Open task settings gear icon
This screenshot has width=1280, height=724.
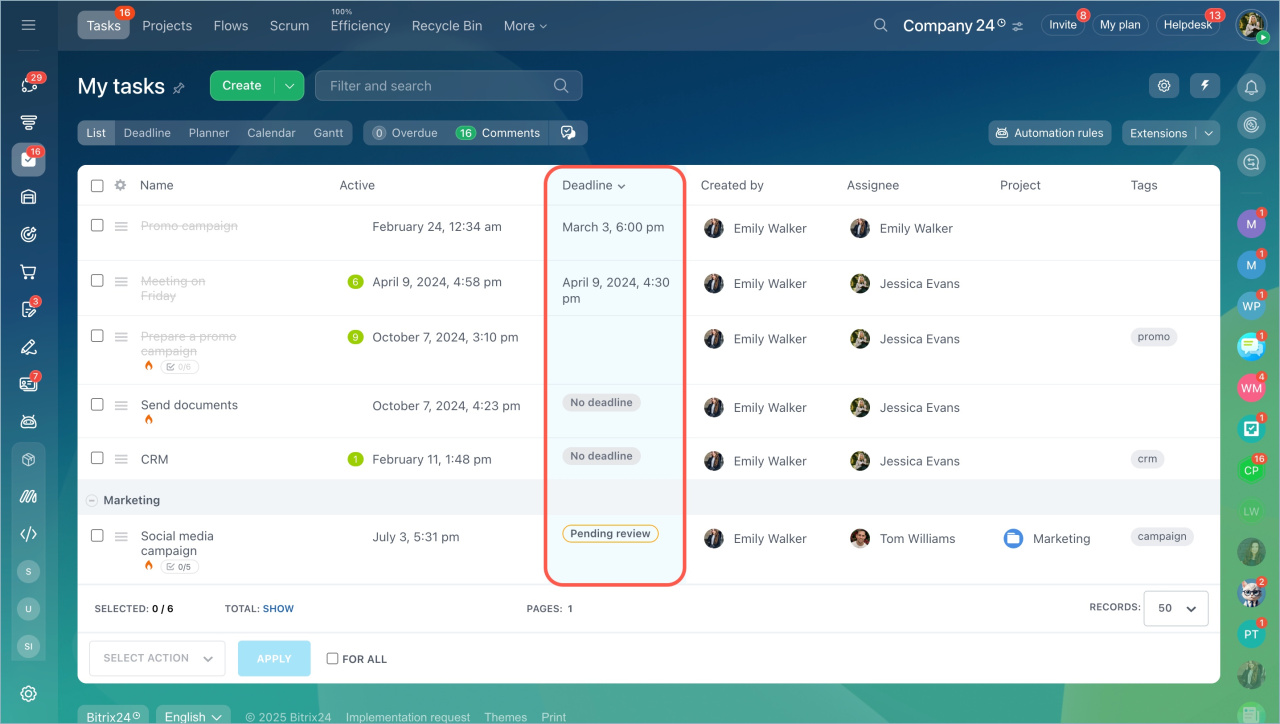1164,86
